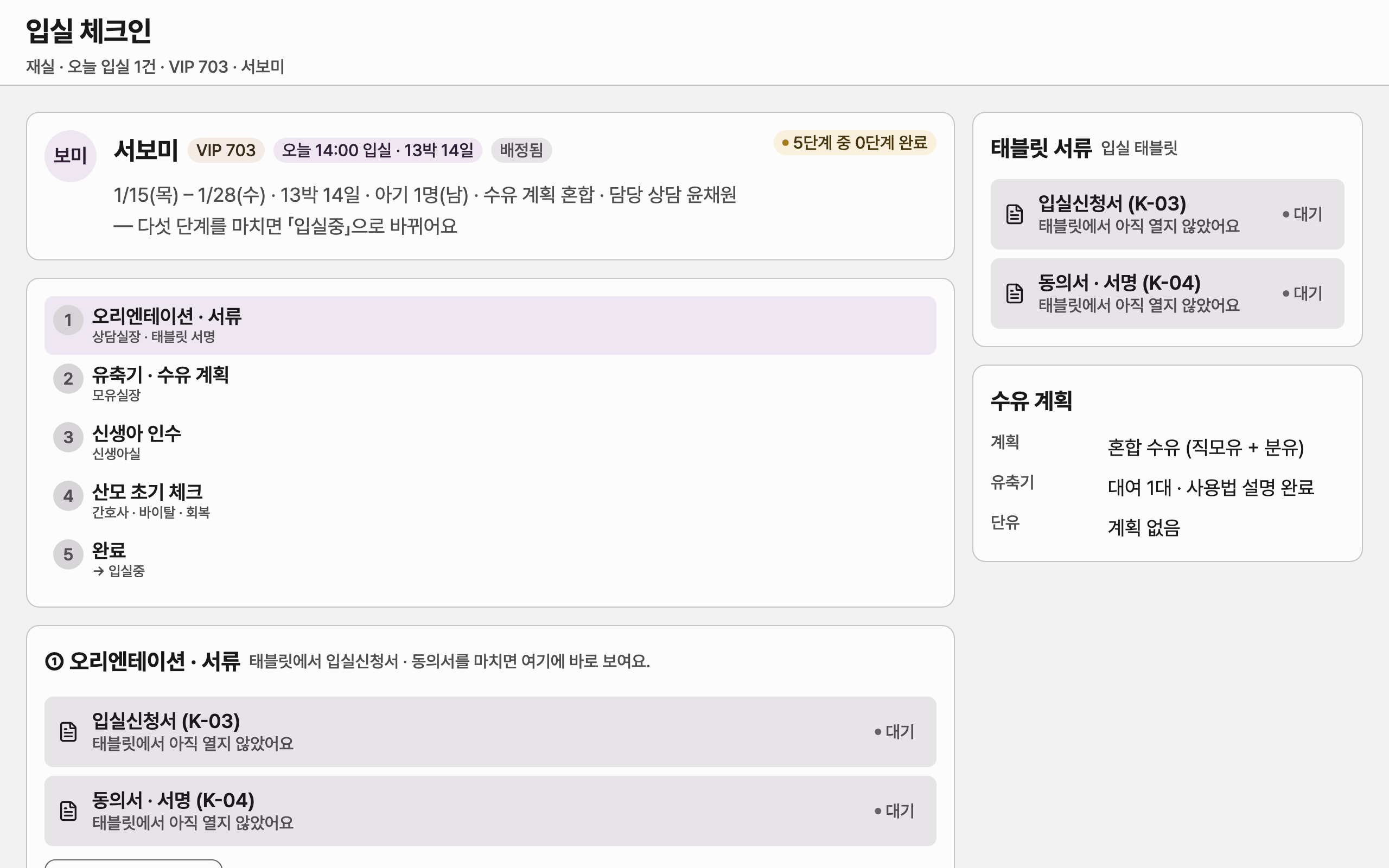Click 대기 status on 동의서·서명 in 오리엔테이션 section

click(894, 811)
